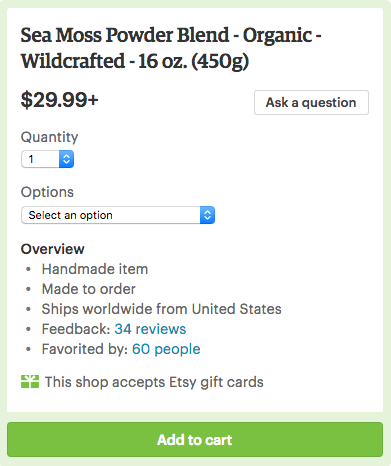Image resolution: width=391 pixels, height=466 pixels.
Task: Open the 34 reviews link
Action: click(x=150, y=329)
